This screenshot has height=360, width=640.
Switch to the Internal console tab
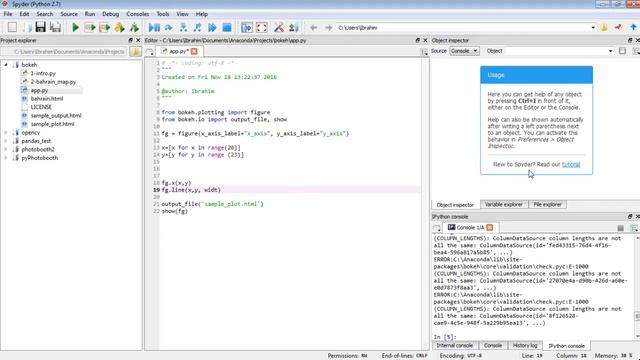point(455,345)
